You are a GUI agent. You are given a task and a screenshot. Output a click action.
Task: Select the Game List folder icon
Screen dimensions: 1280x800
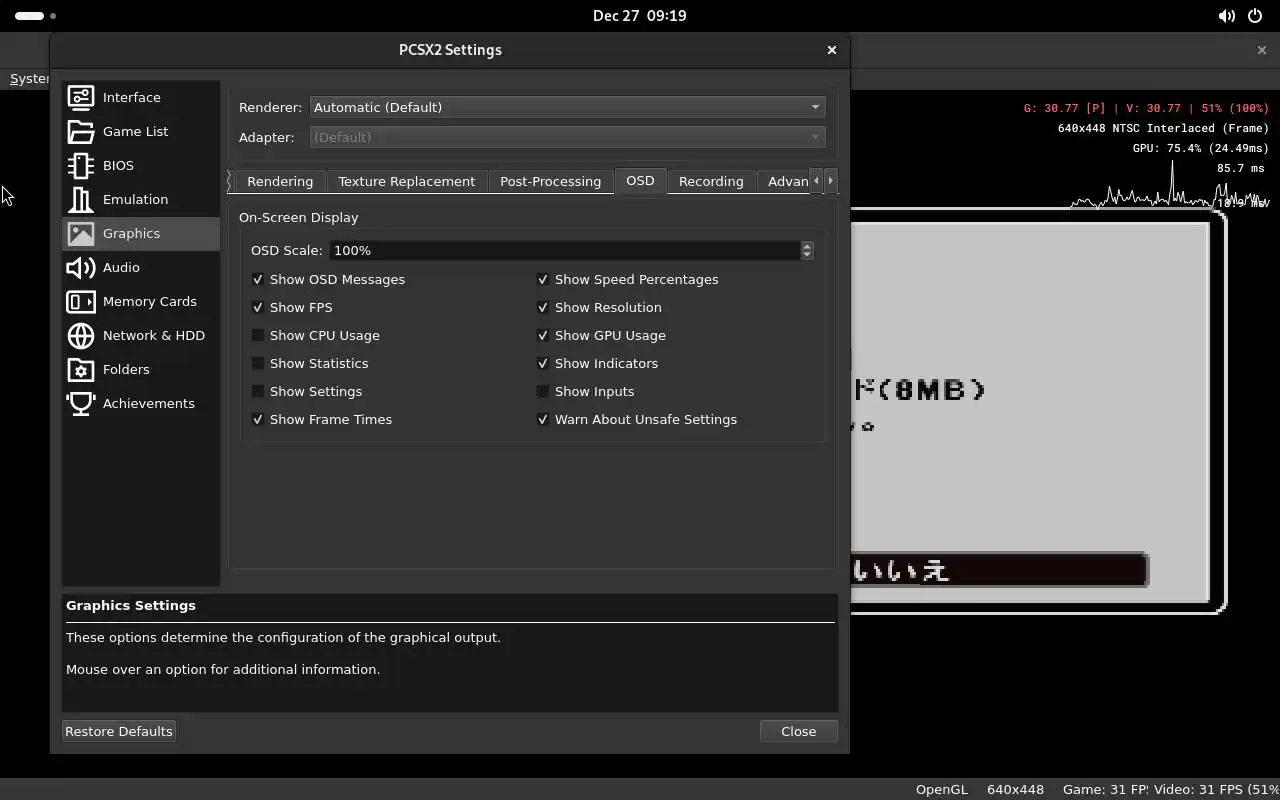[x=81, y=131]
